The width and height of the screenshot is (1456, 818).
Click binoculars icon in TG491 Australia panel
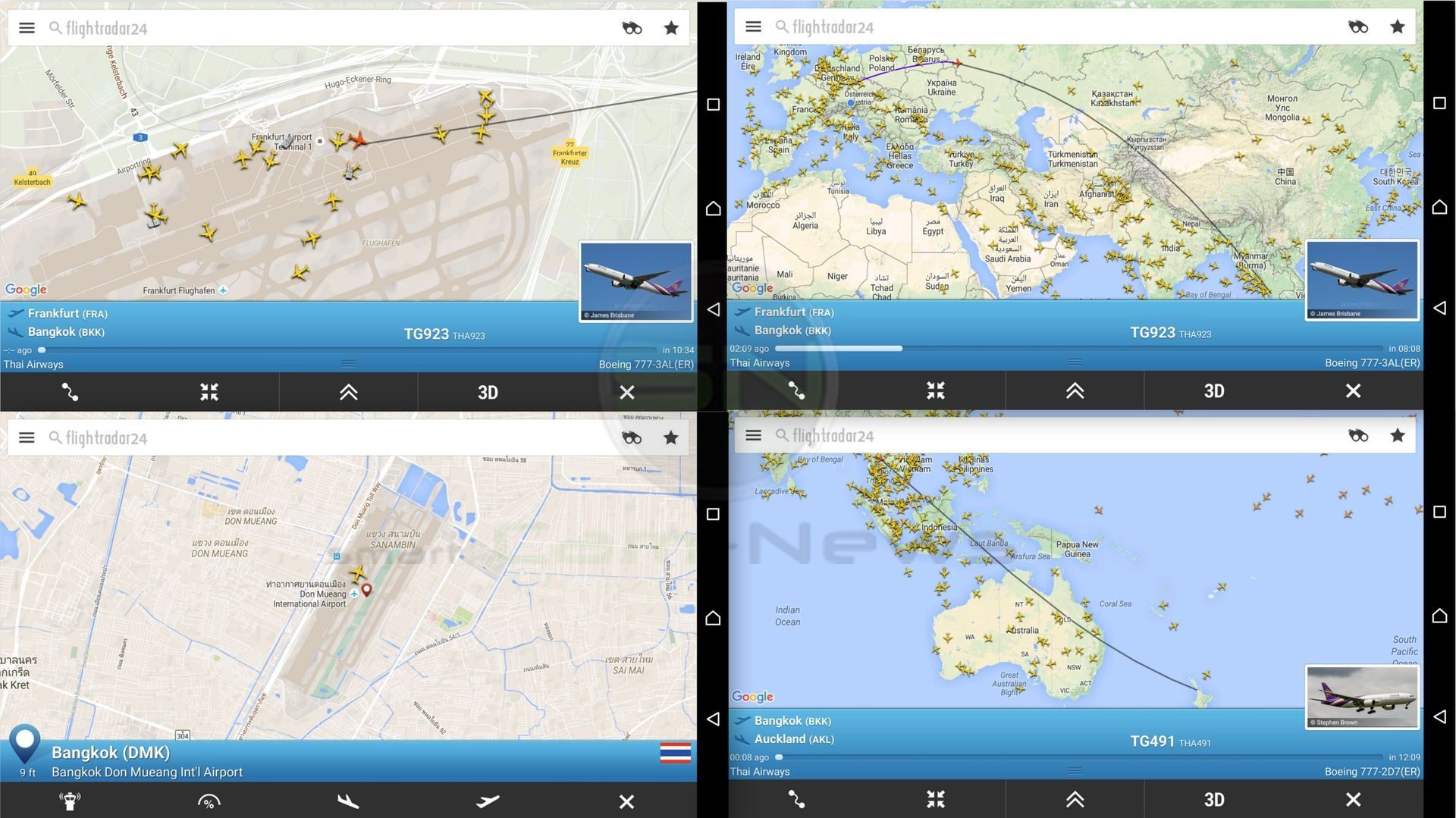click(1358, 435)
